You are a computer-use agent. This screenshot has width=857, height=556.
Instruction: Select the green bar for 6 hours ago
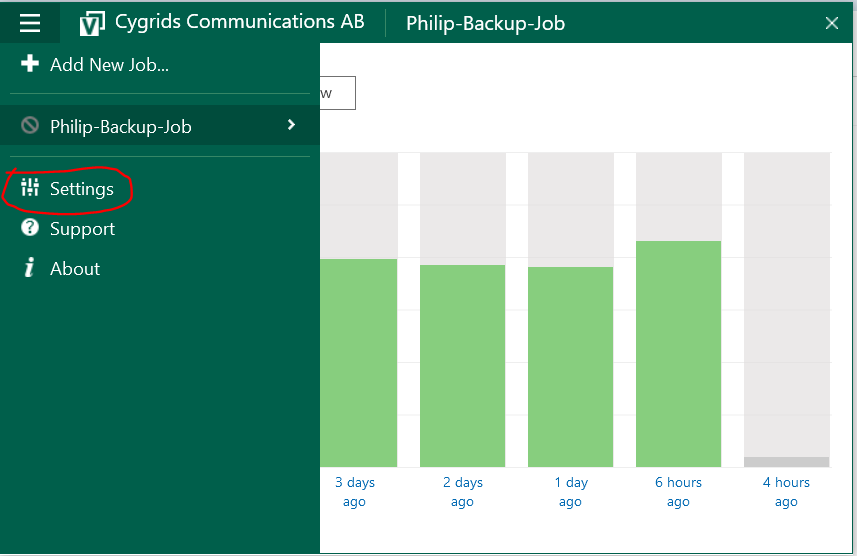[678, 353]
